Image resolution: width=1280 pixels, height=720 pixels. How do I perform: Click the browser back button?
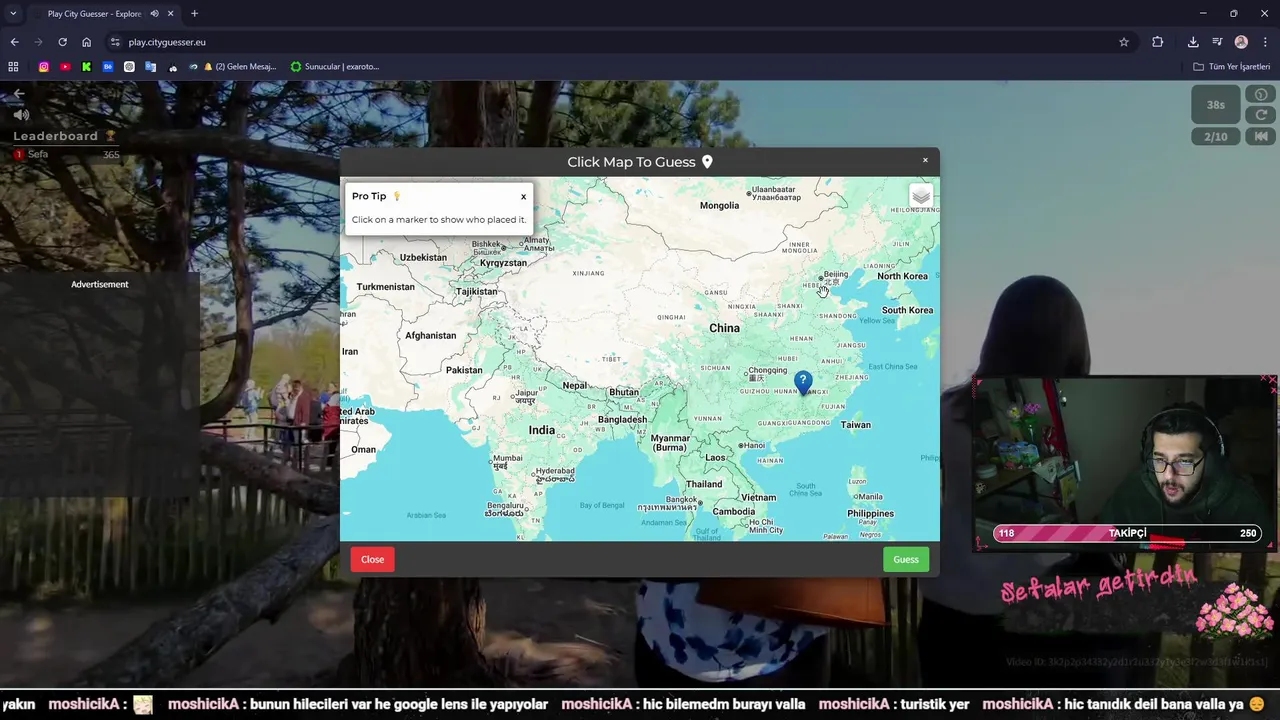[14, 42]
